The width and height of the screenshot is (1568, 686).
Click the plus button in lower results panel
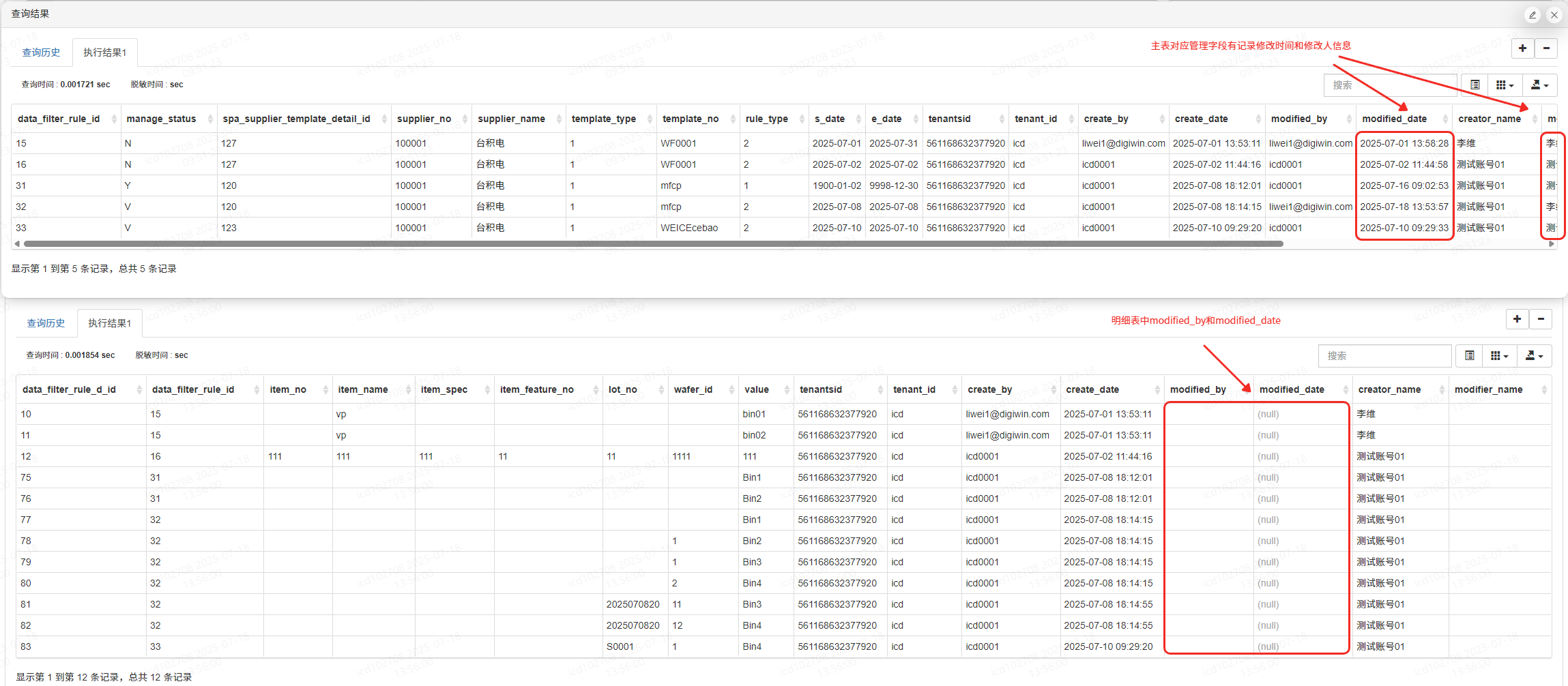[1517, 319]
